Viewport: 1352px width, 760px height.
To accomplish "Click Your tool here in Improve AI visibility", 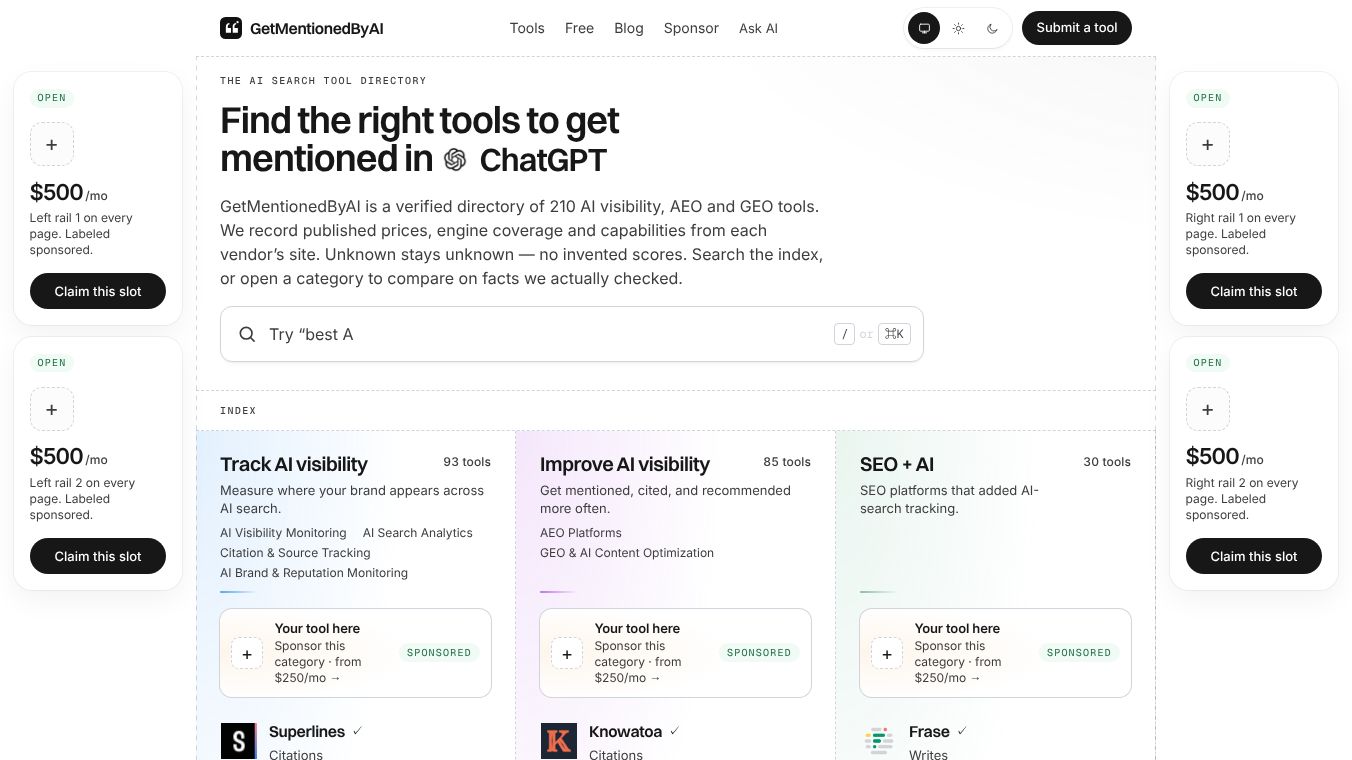I will tap(637, 628).
